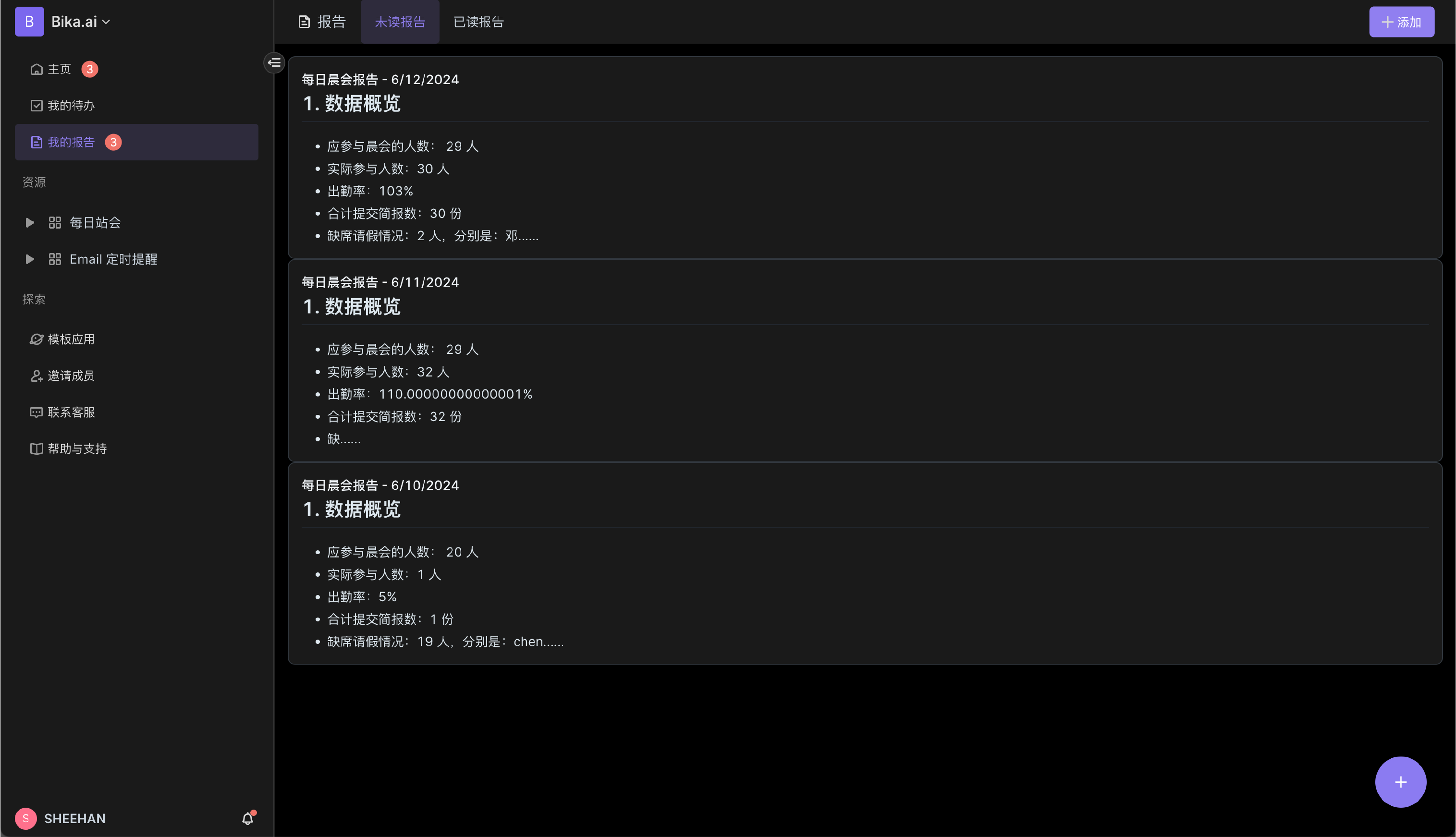The height and width of the screenshot is (837, 1456).
Task: Click the 添加 button at top right
Action: pos(1401,22)
